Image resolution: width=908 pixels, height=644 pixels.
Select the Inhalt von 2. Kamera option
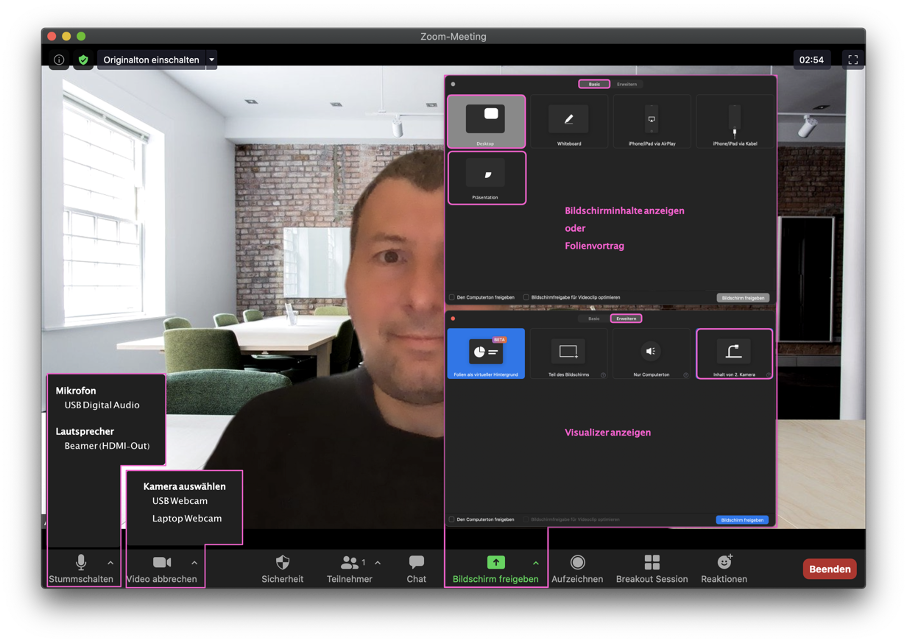click(x=734, y=354)
